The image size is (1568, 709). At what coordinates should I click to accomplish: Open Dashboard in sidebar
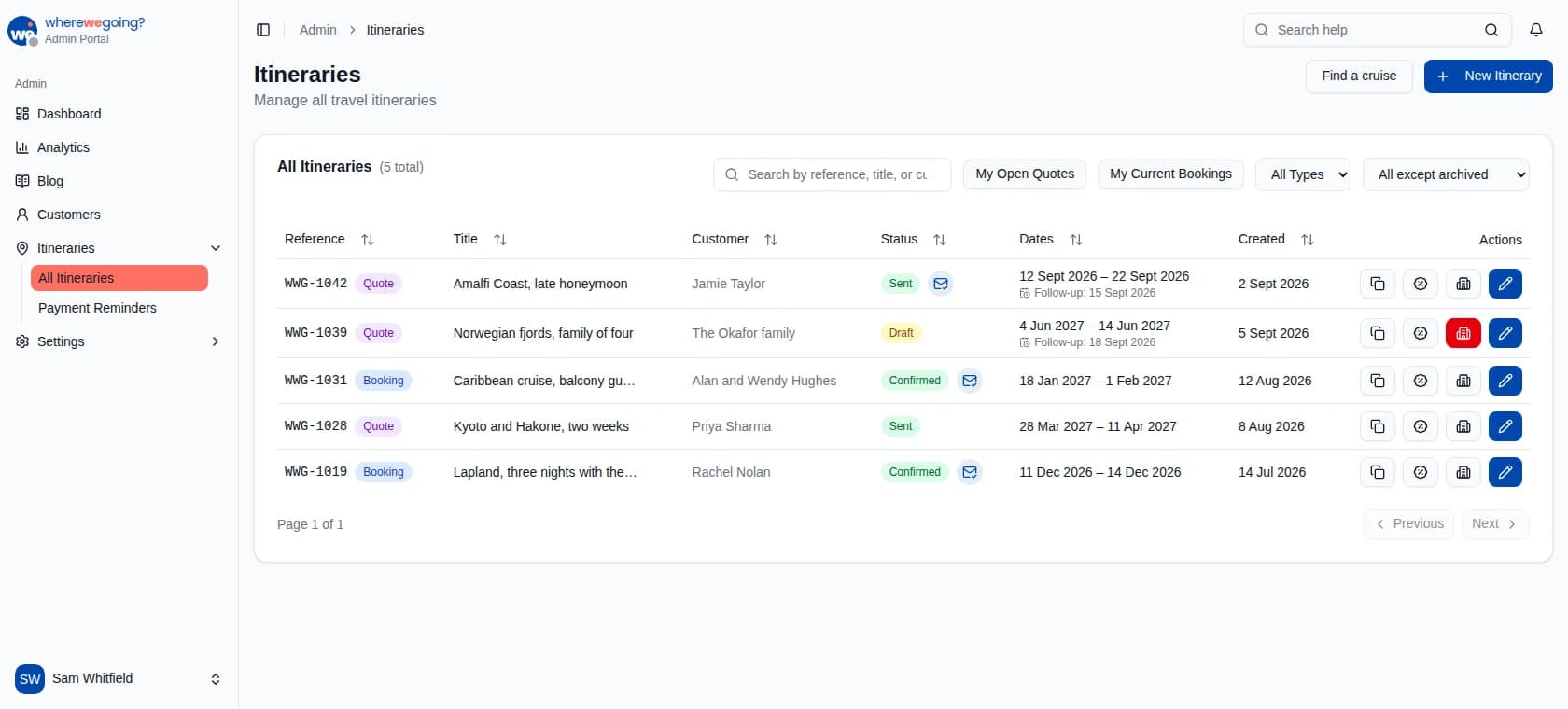(119, 114)
